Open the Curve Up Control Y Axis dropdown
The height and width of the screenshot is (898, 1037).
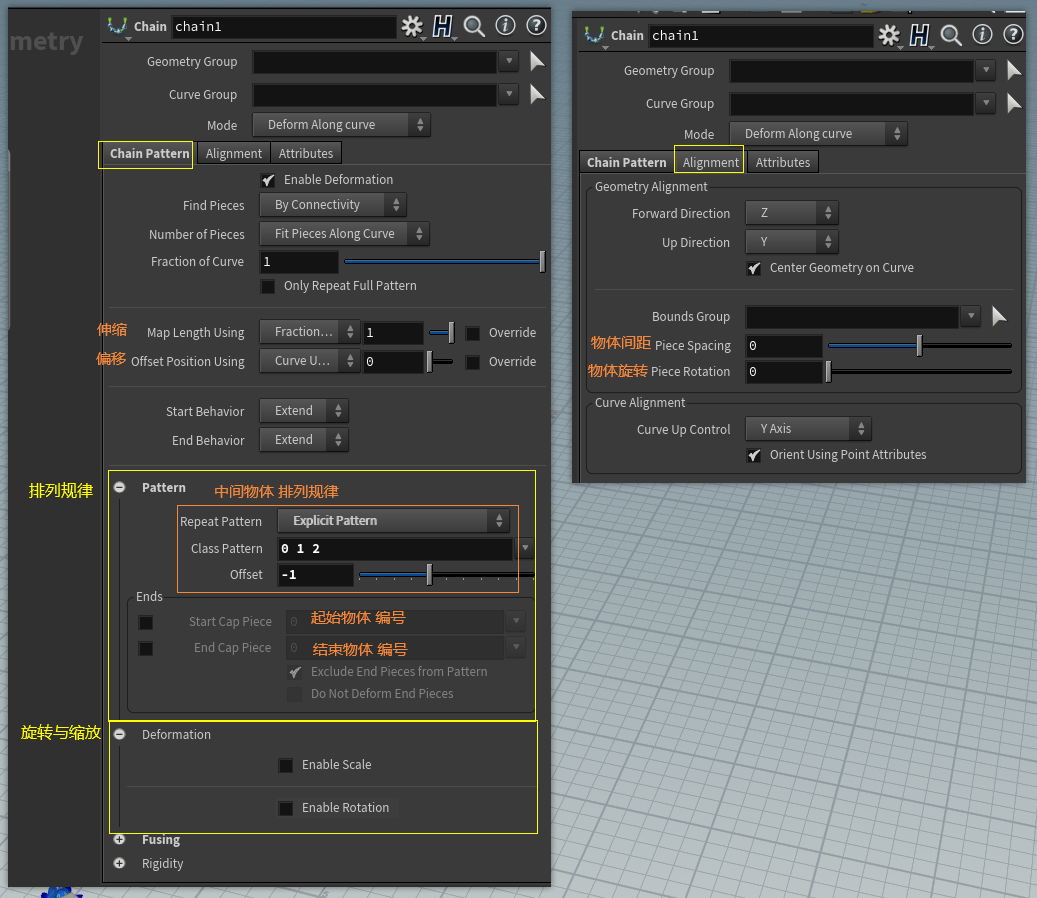(x=808, y=429)
